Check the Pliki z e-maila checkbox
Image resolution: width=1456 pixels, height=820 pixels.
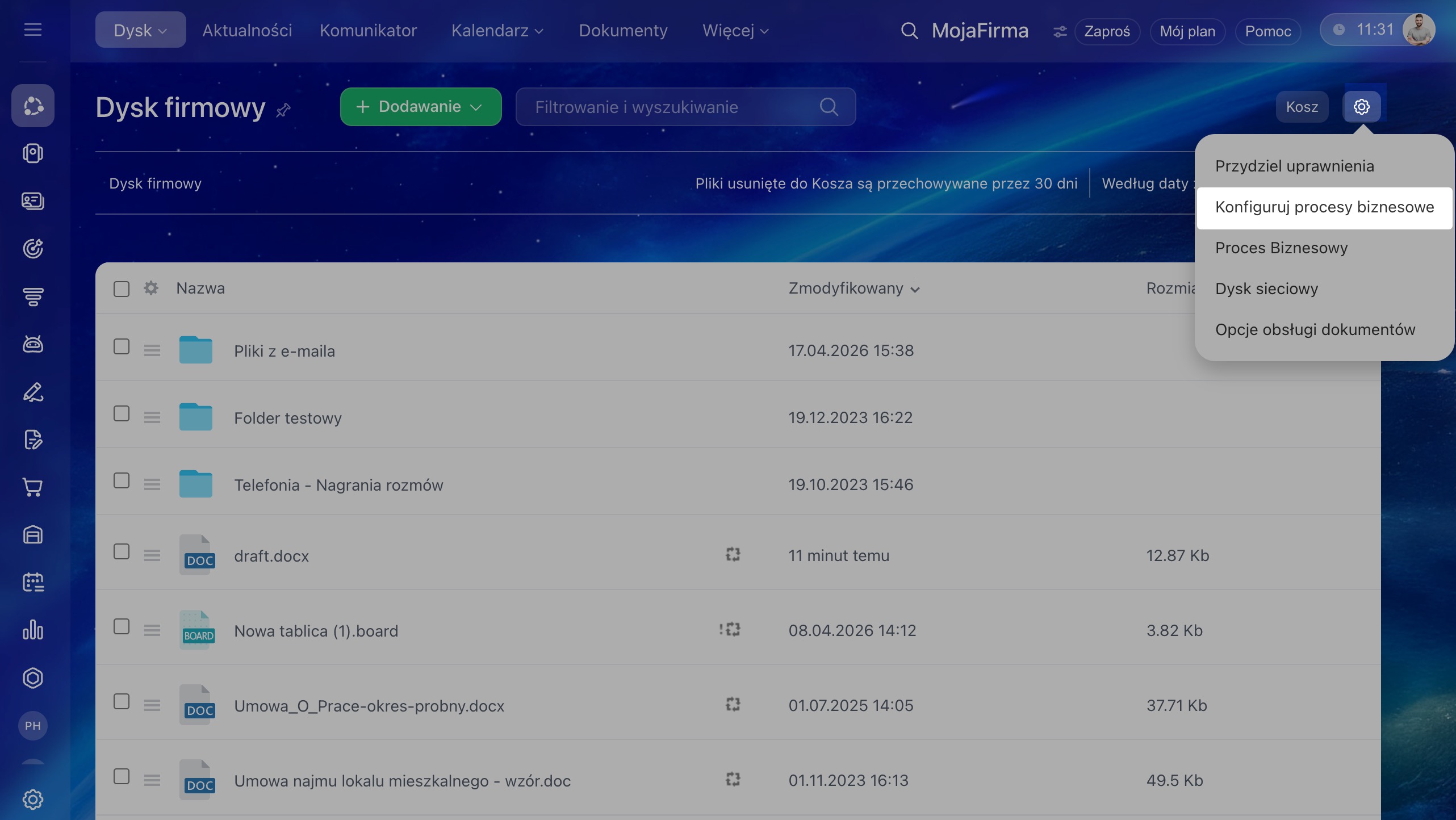tap(122, 347)
